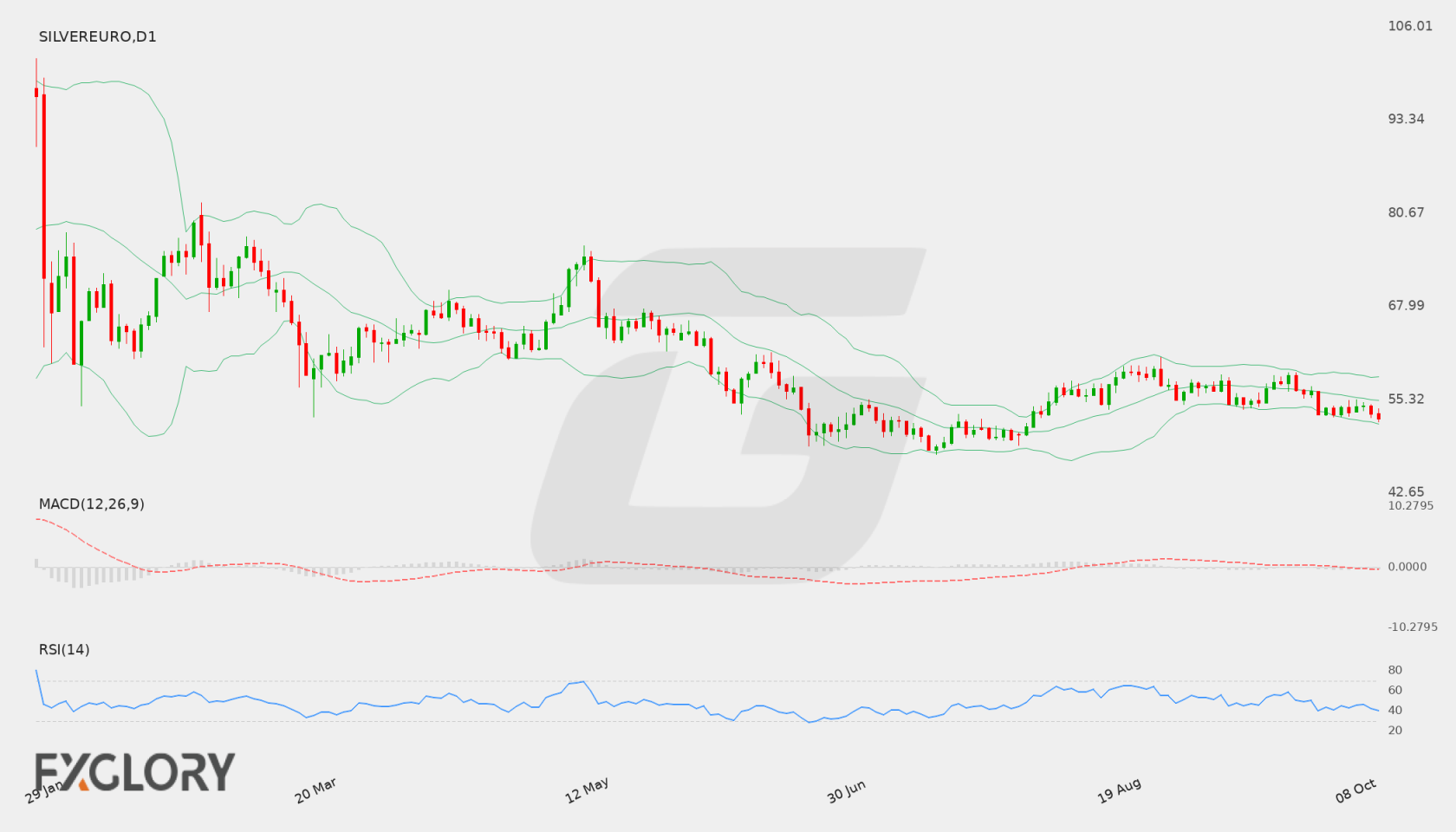1456x832 pixels.
Task: Click the 80.67 price axis label
Action: (1406, 212)
